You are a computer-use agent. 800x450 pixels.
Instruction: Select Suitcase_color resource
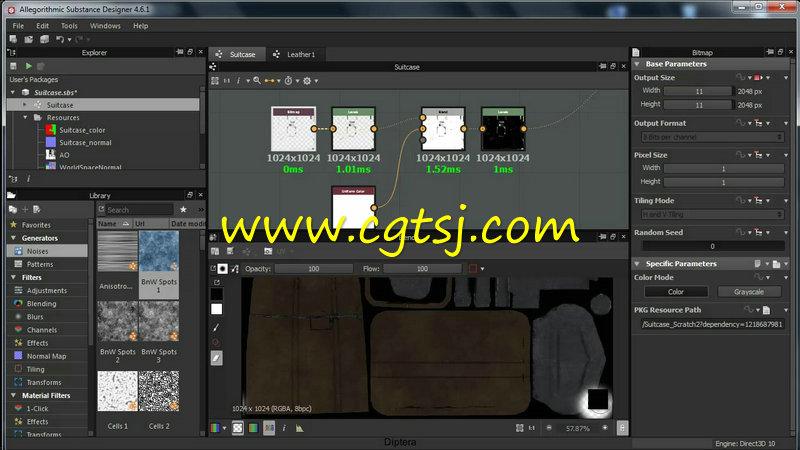point(82,130)
